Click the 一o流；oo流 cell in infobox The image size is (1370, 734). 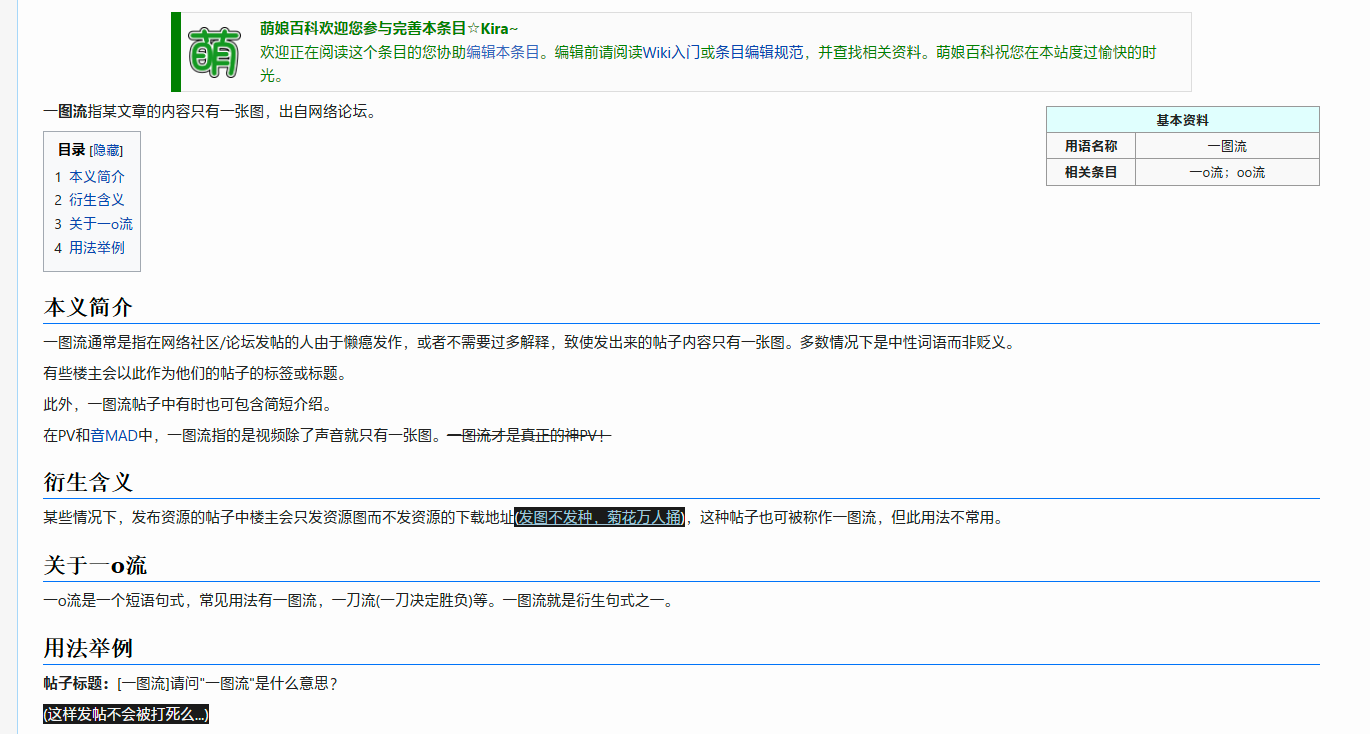1226,172
